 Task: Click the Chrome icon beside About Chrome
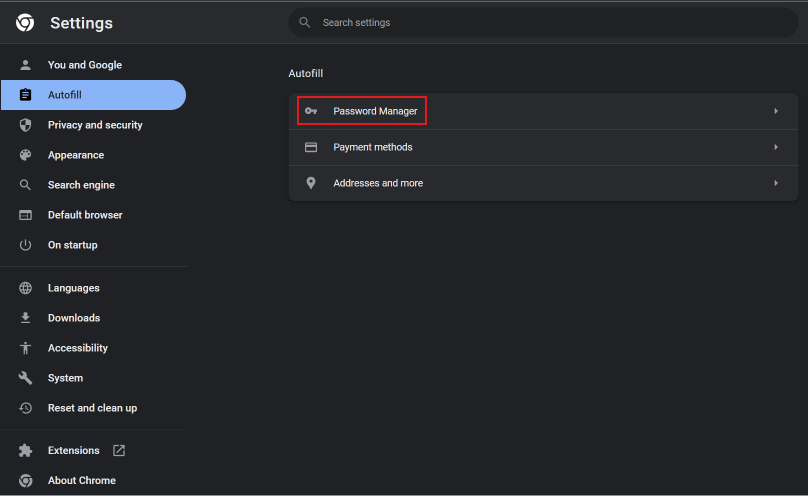coord(25,481)
